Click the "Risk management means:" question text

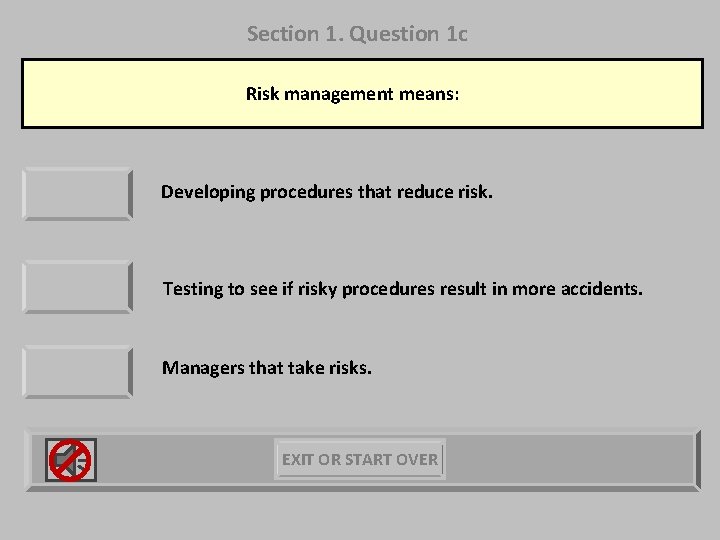(352, 94)
